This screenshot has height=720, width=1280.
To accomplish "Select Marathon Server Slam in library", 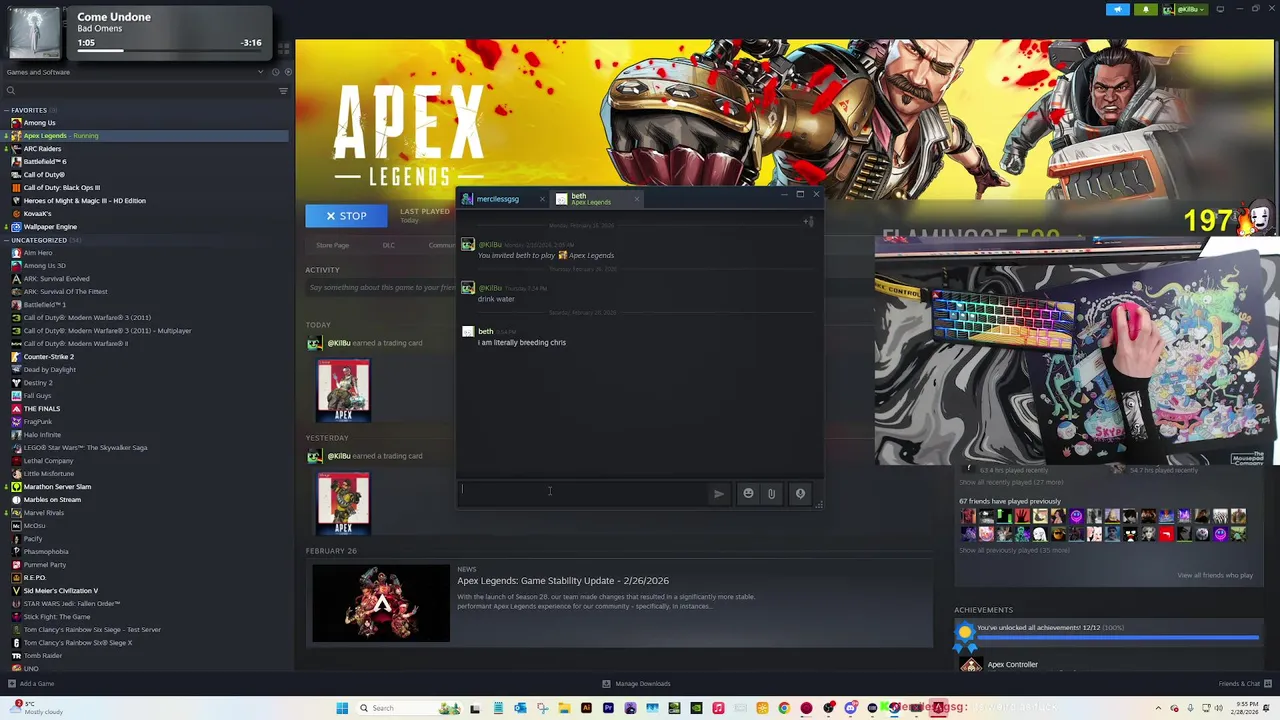I will tap(57, 487).
